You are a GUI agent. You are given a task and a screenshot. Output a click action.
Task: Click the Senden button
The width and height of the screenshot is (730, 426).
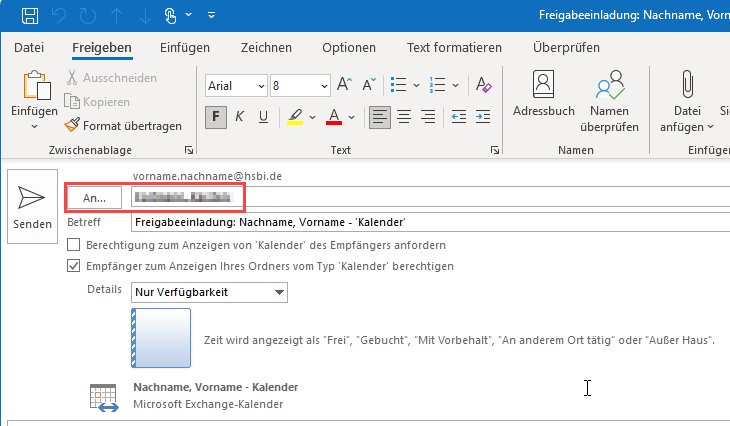[x=32, y=206]
